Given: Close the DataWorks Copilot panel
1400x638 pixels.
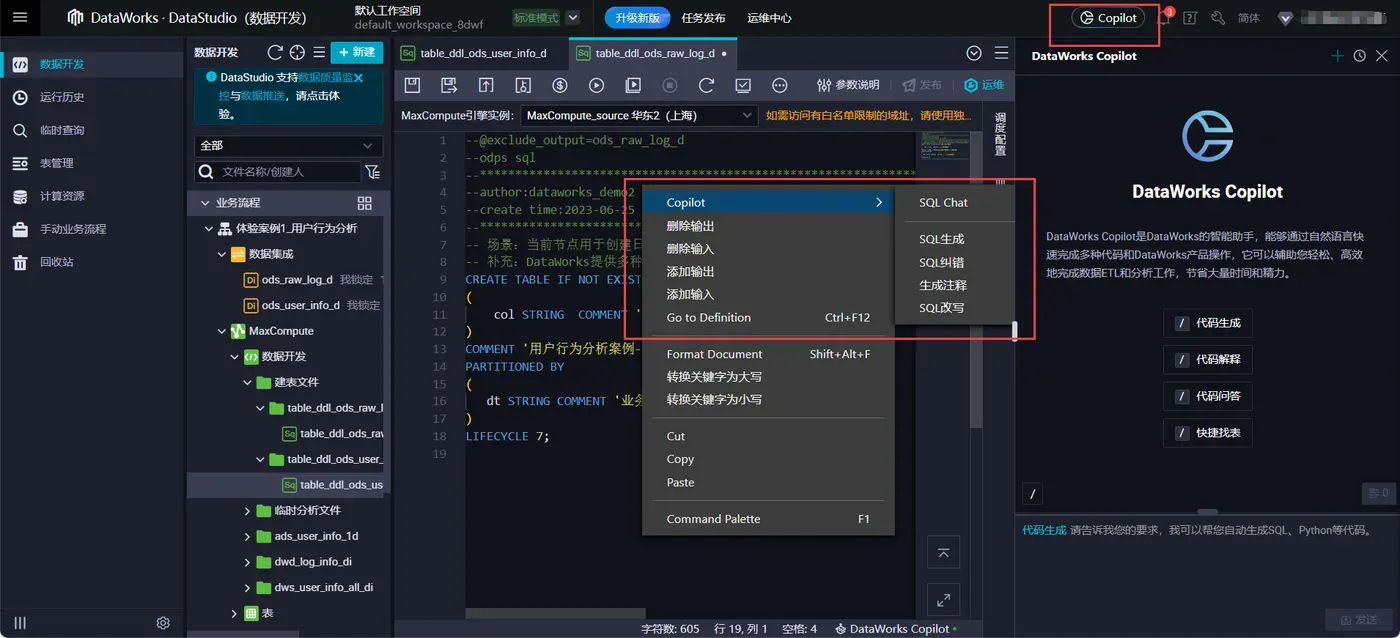Looking at the screenshot, I should click(1381, 56).
